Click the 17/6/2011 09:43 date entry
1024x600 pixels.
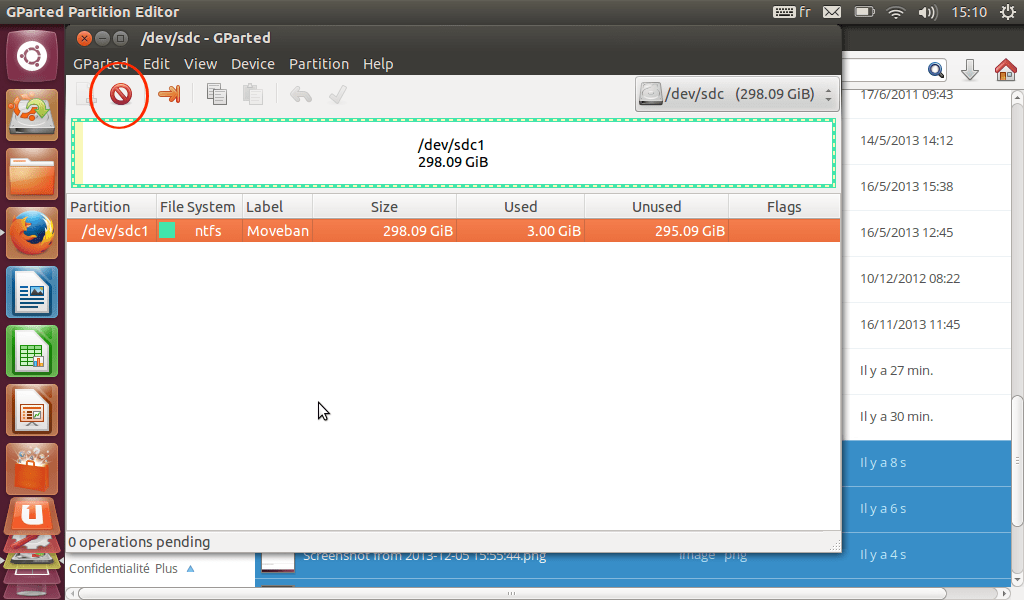906,95
